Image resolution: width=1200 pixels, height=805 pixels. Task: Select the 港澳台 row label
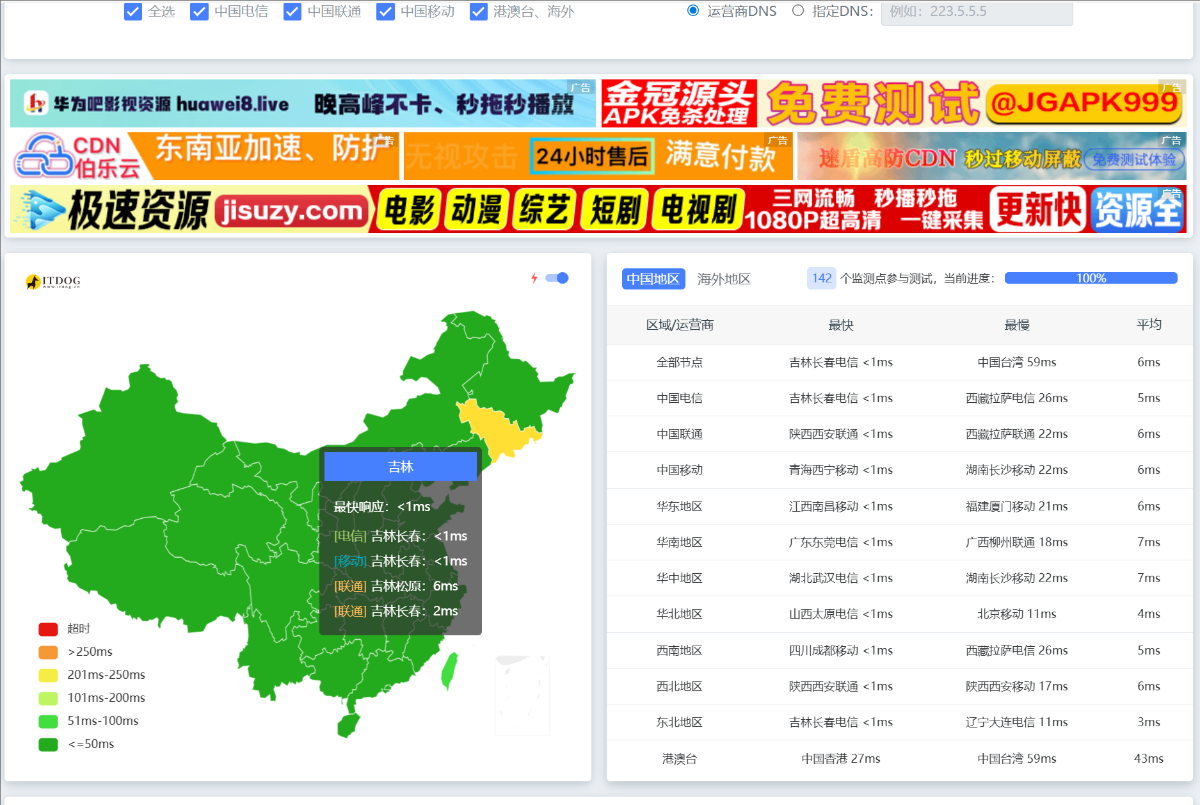[680, 758]
